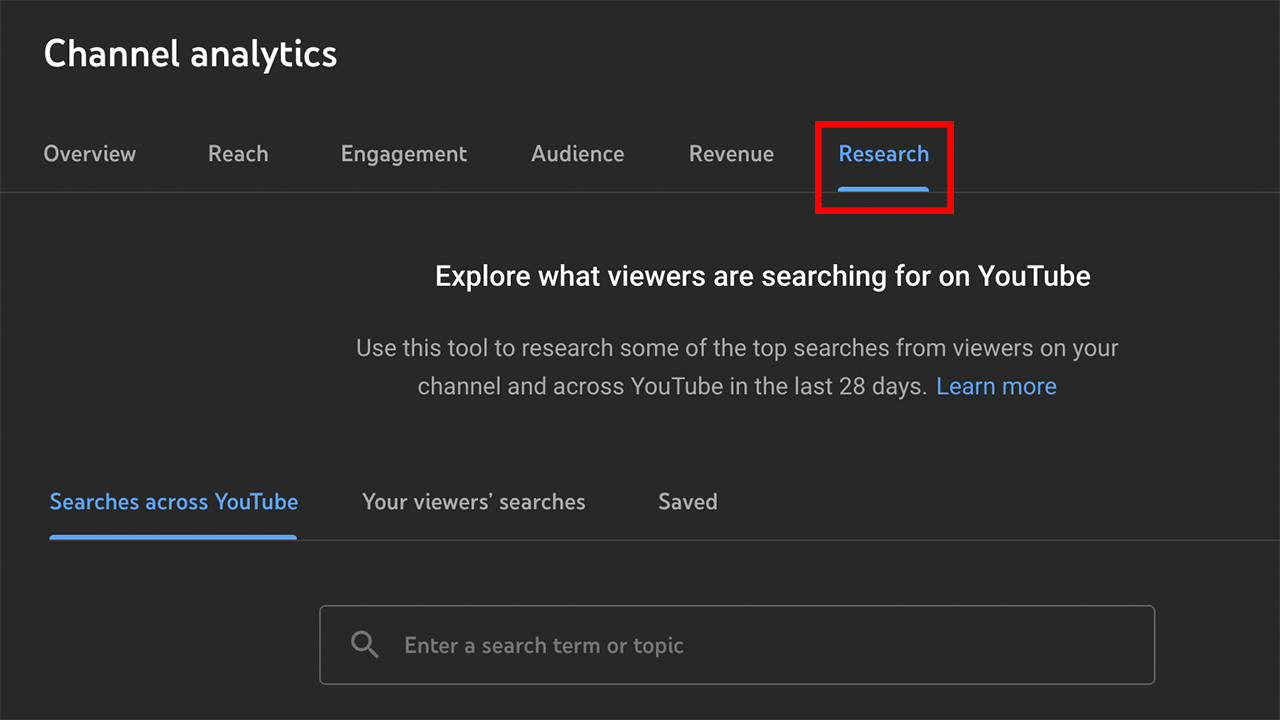1280x720 pixels.
Task: Follow the Learn more link
Action: pyautogui.click(x=996, y=386)
